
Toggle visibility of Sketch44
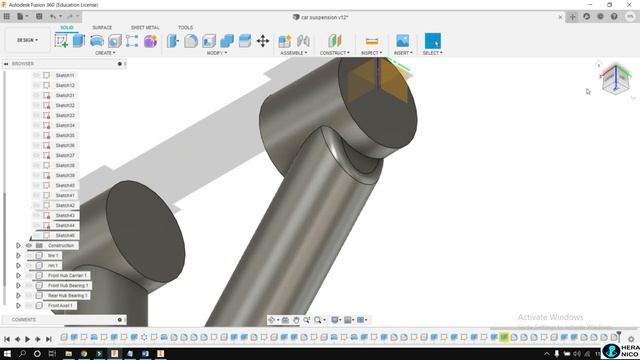tap(37, 225)
